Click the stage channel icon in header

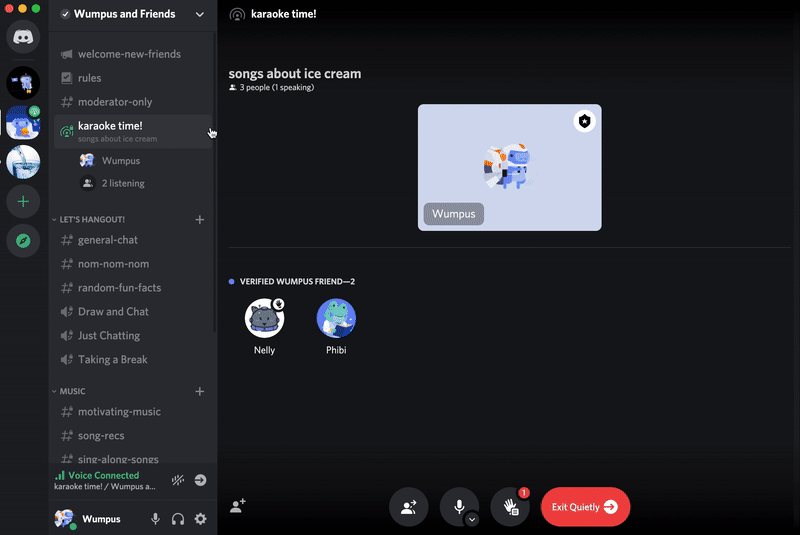point(237,14)
